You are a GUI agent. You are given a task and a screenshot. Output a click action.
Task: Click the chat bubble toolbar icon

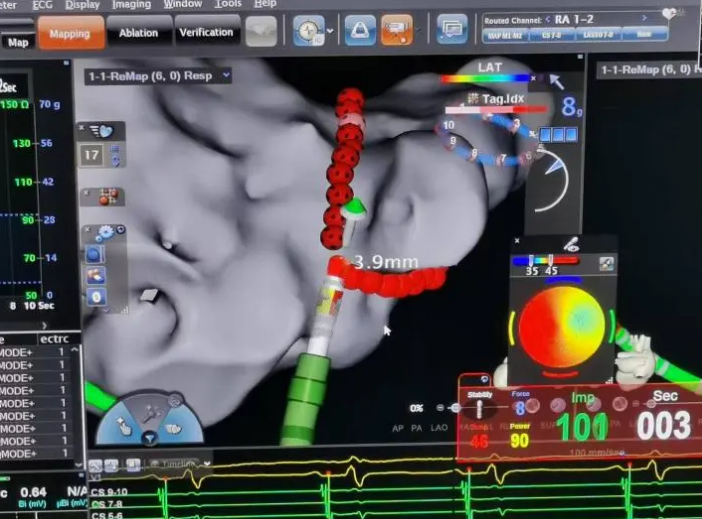pyautogui.click(x=452, y=32)
